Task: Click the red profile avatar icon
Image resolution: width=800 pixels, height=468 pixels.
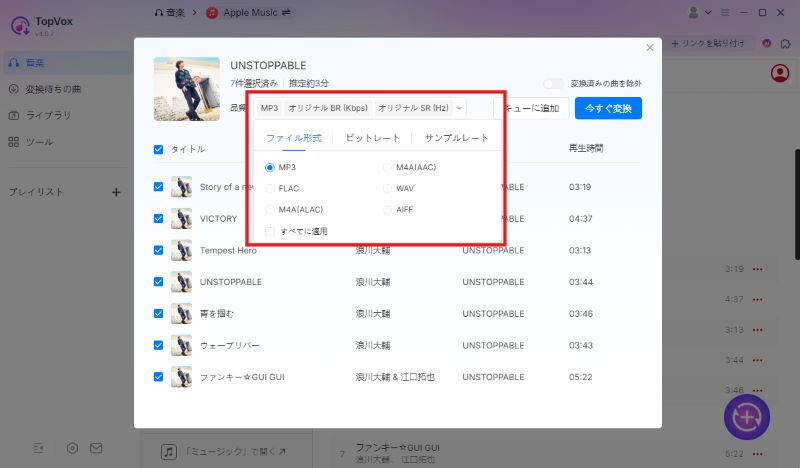Action: point(780,73)
